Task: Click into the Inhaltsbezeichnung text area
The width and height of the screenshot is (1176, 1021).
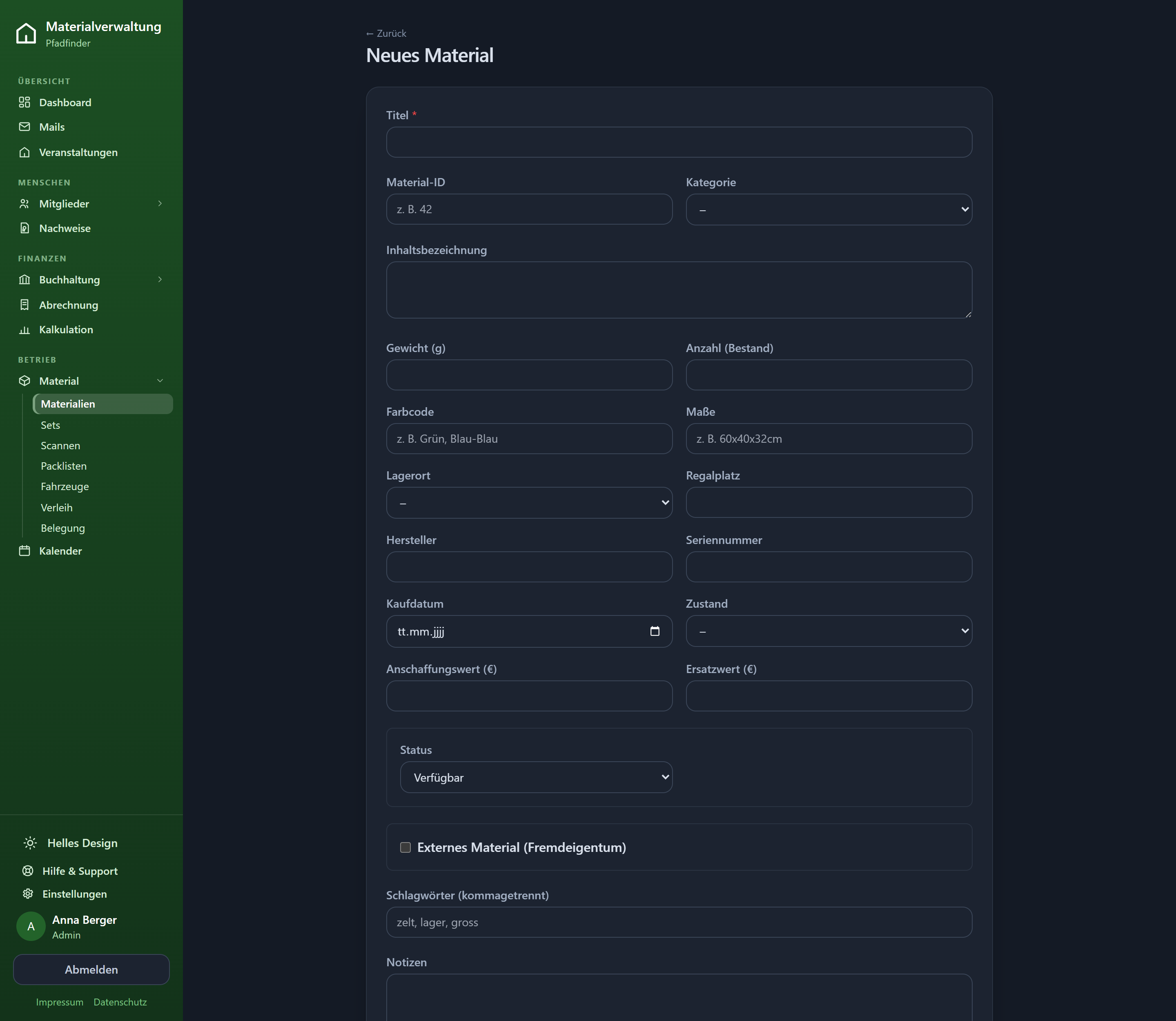Action: point(679,290)
